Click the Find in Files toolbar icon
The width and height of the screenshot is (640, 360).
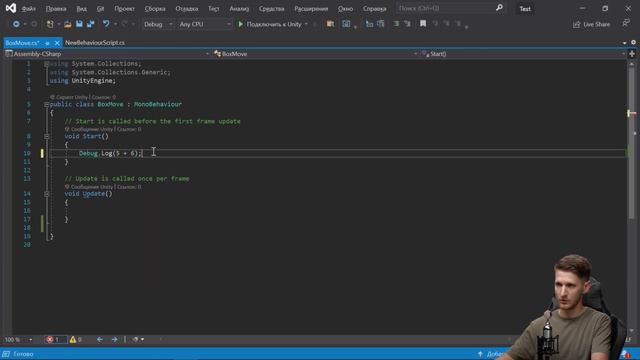pos(330,24)
